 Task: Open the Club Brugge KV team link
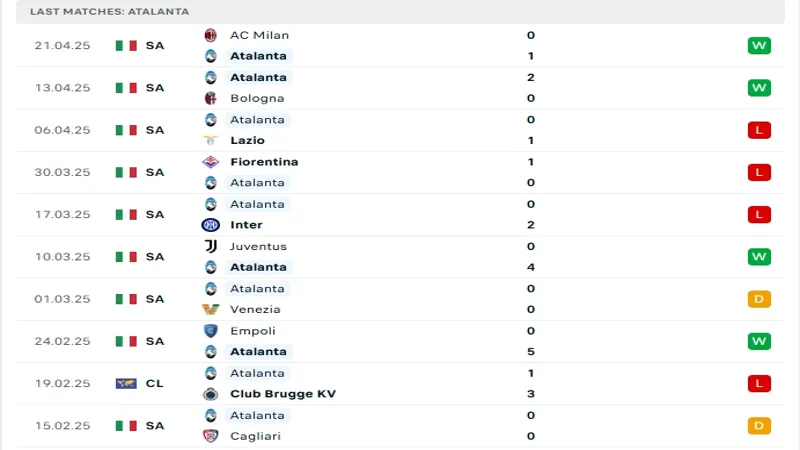[x=283, y=394]
